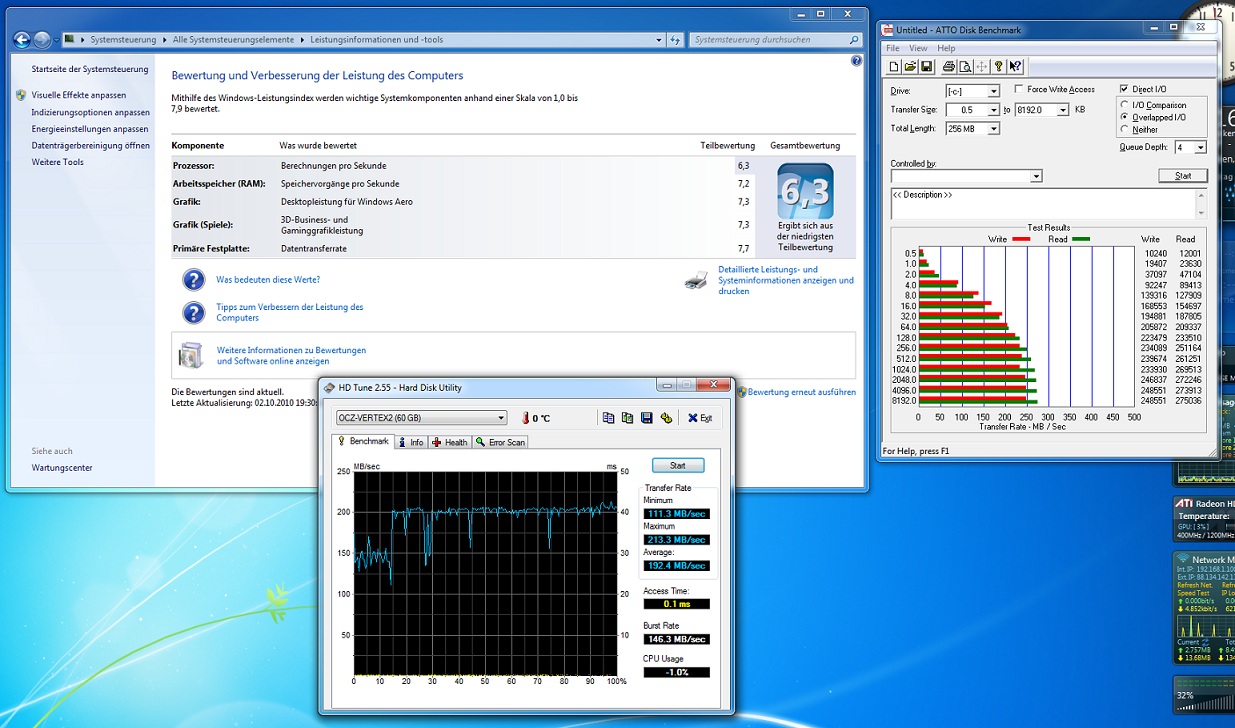Click 'Datenträgerbereinigung öffnen' in the sidebar
Image resolution: width=1235 pixels, height=728 pixels.
[x=91, y=145]
